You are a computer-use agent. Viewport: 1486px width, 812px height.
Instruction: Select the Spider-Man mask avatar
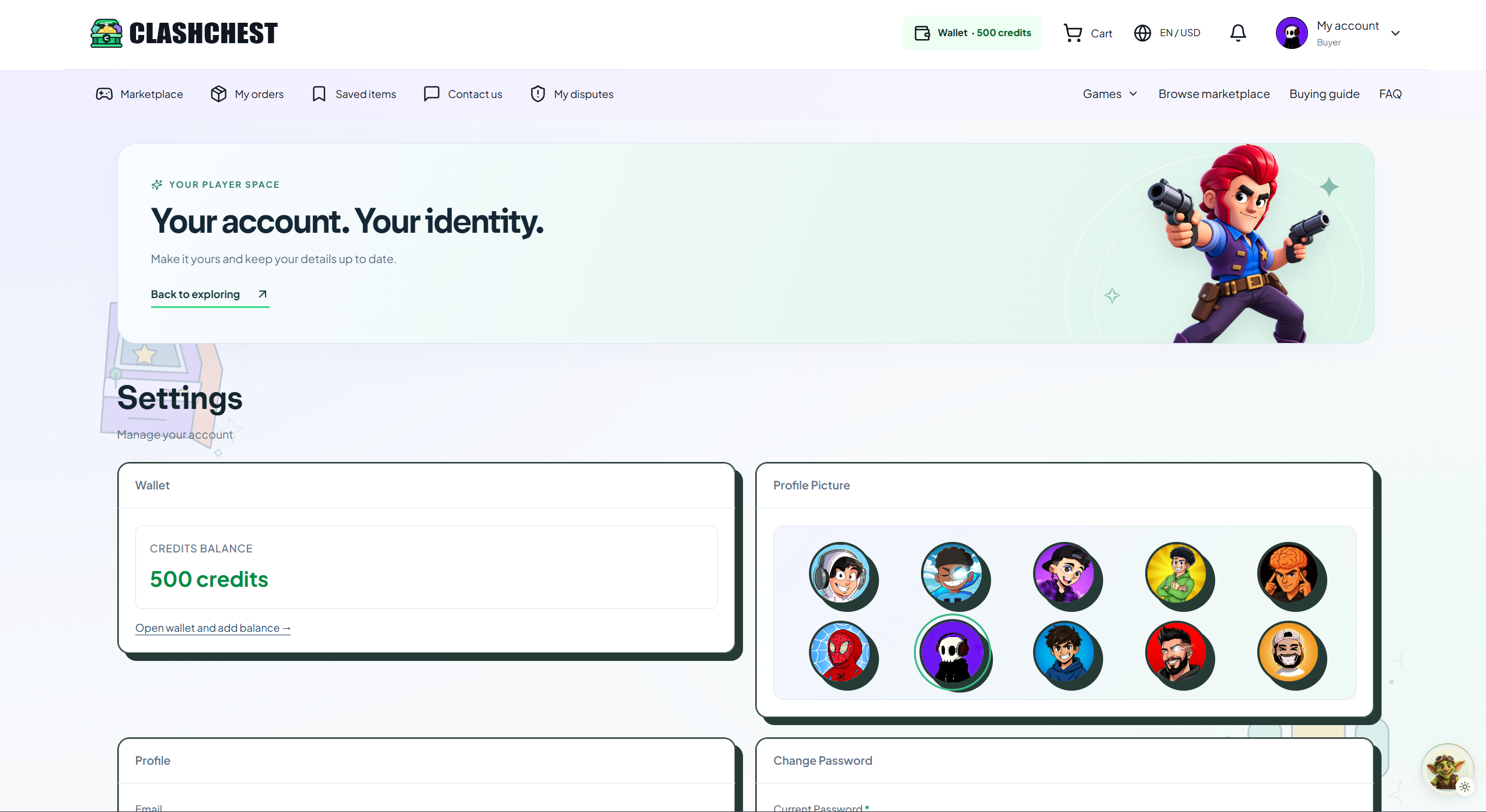pos(840,652)
